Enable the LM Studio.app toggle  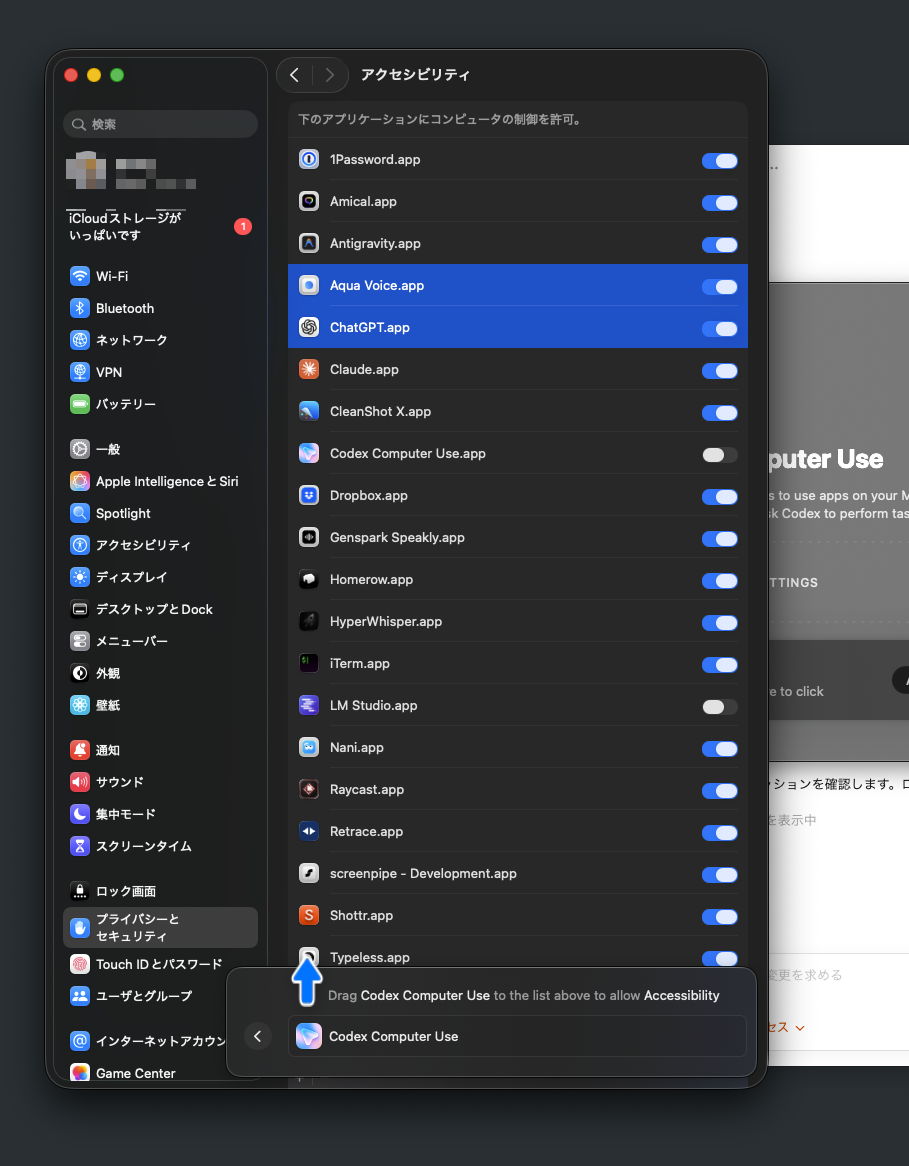pos(719,707)
